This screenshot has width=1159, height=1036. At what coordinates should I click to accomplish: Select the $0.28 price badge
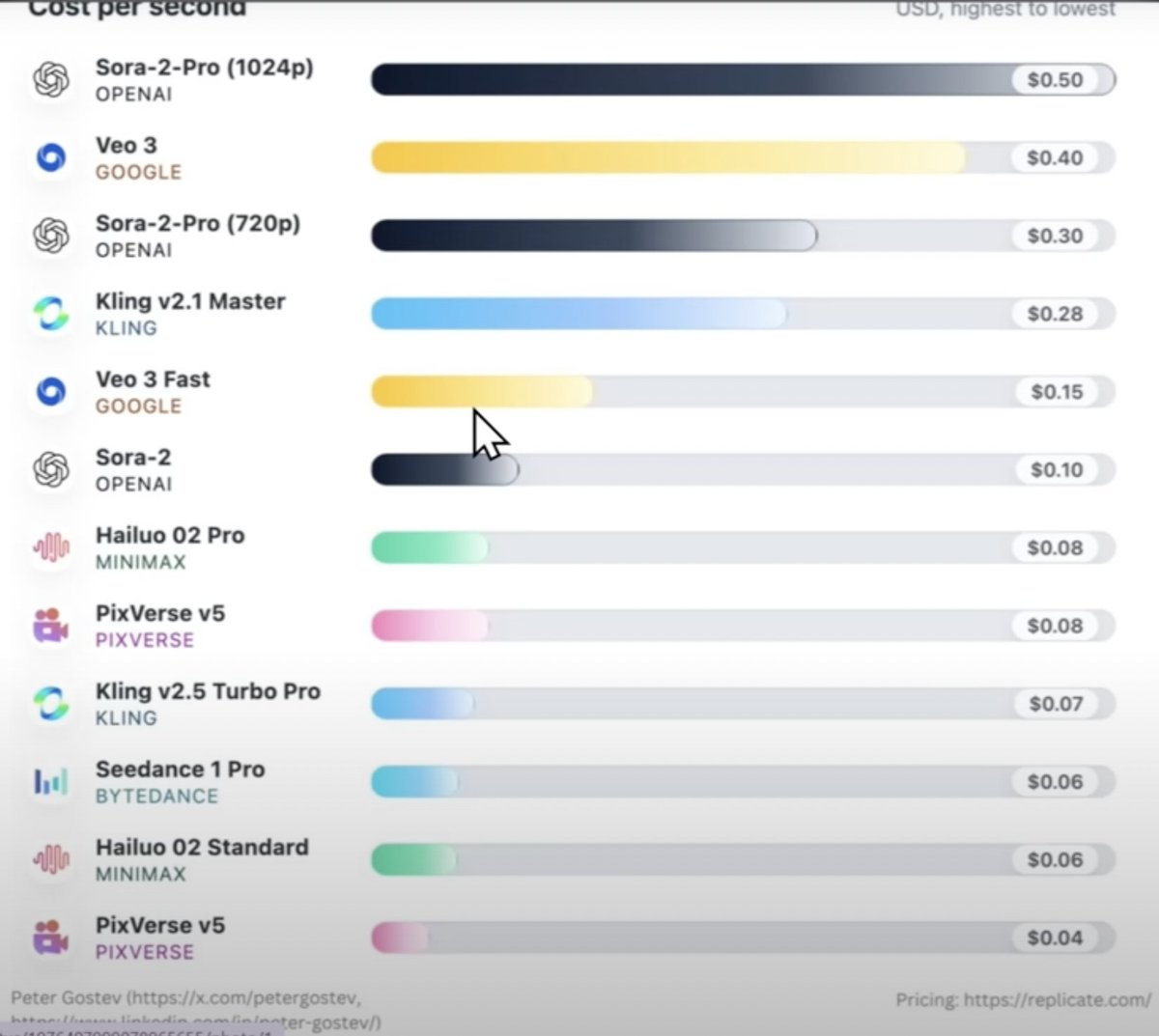coord(1055,314)
